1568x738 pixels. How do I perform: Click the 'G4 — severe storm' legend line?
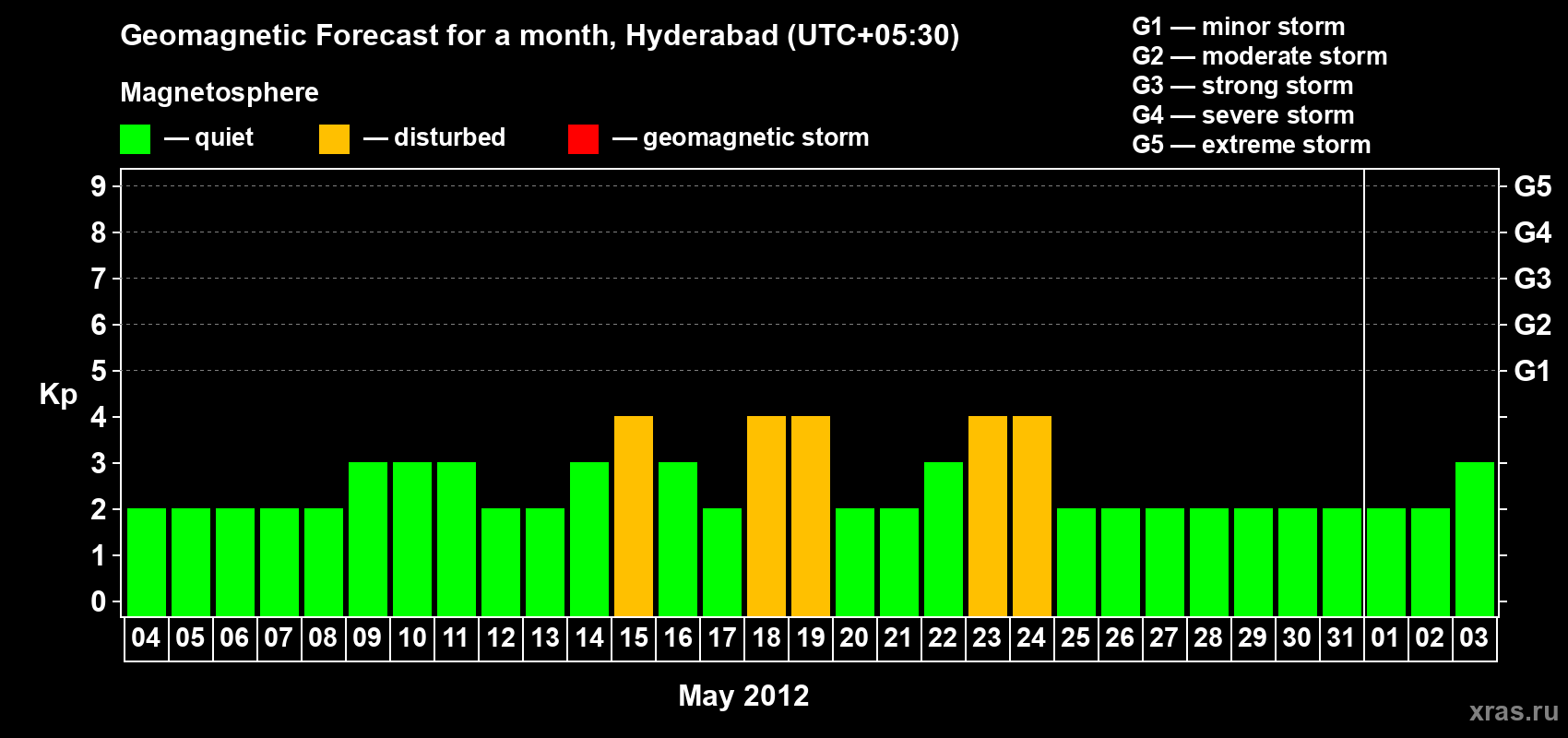[x=1243, y=115]
